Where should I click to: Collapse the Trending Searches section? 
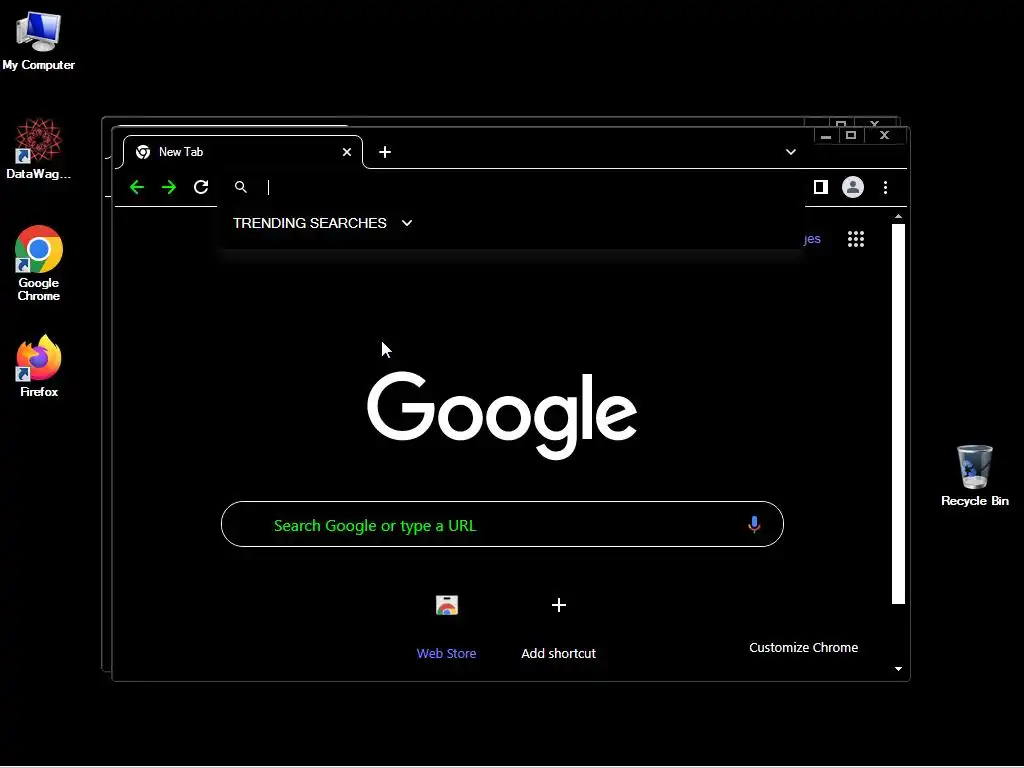407,223
